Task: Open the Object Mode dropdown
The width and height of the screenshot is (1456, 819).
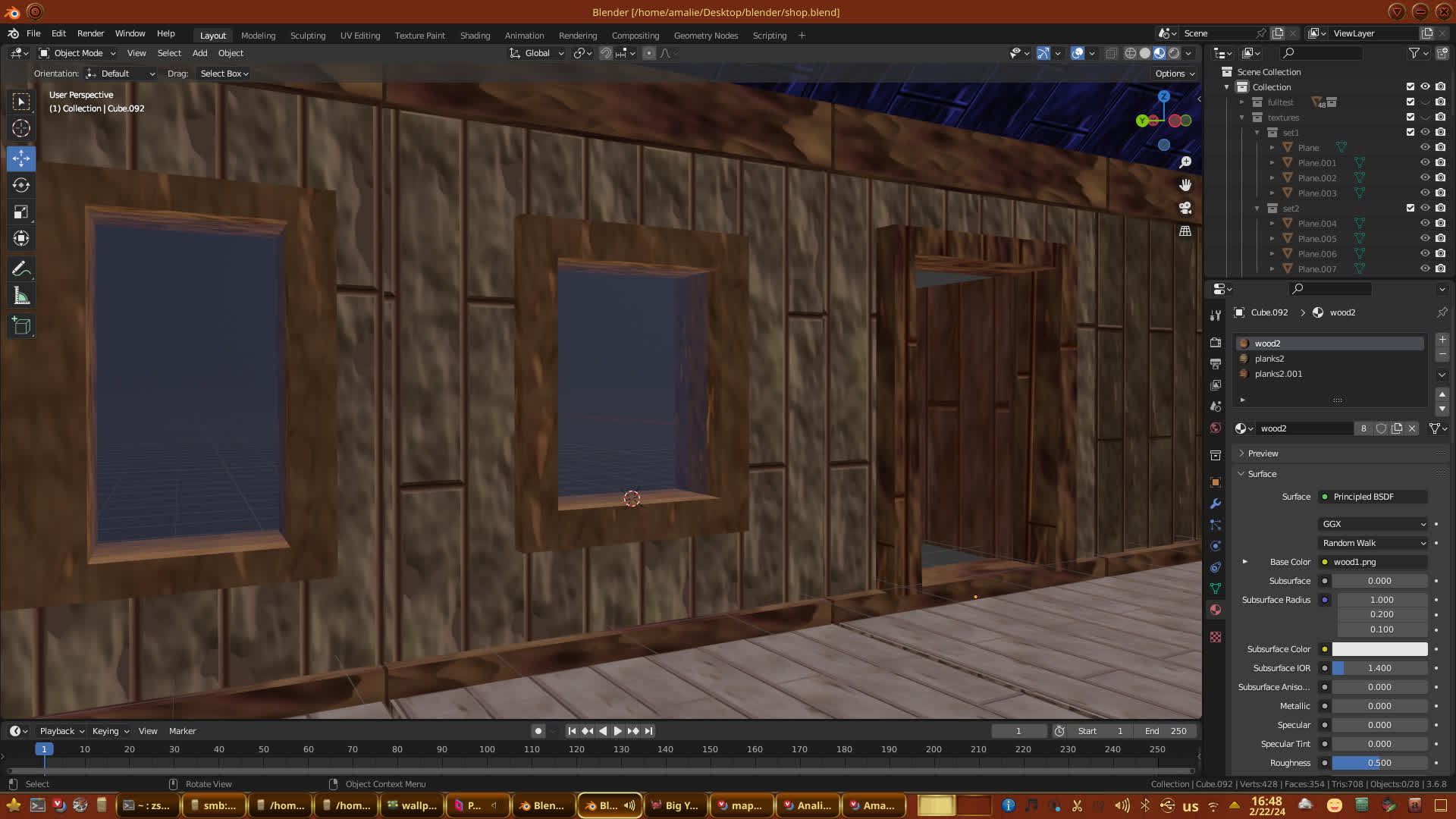Action: 77,53
